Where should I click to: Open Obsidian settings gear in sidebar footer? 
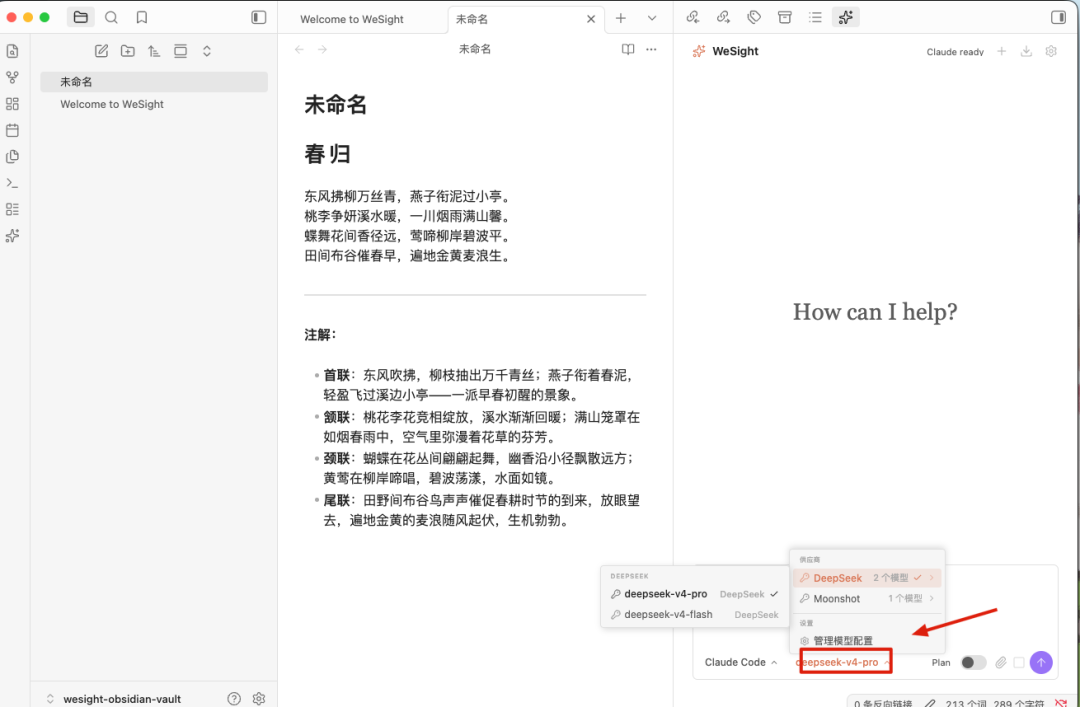(x=259, y=698)
